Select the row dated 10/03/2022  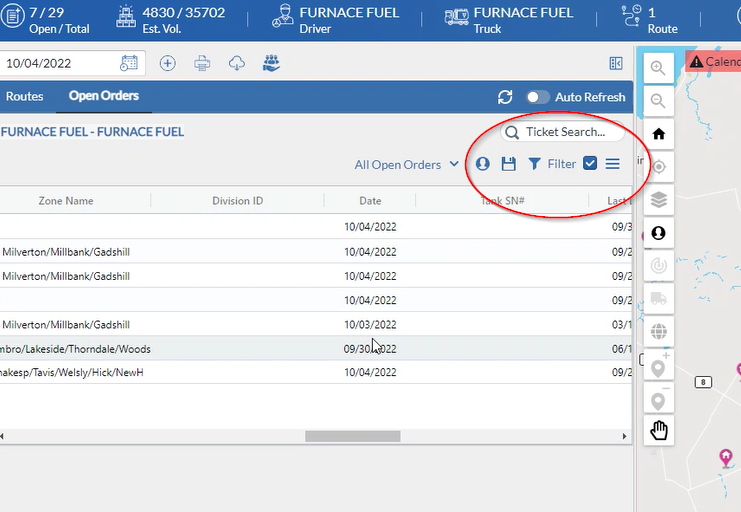(316, 324)
